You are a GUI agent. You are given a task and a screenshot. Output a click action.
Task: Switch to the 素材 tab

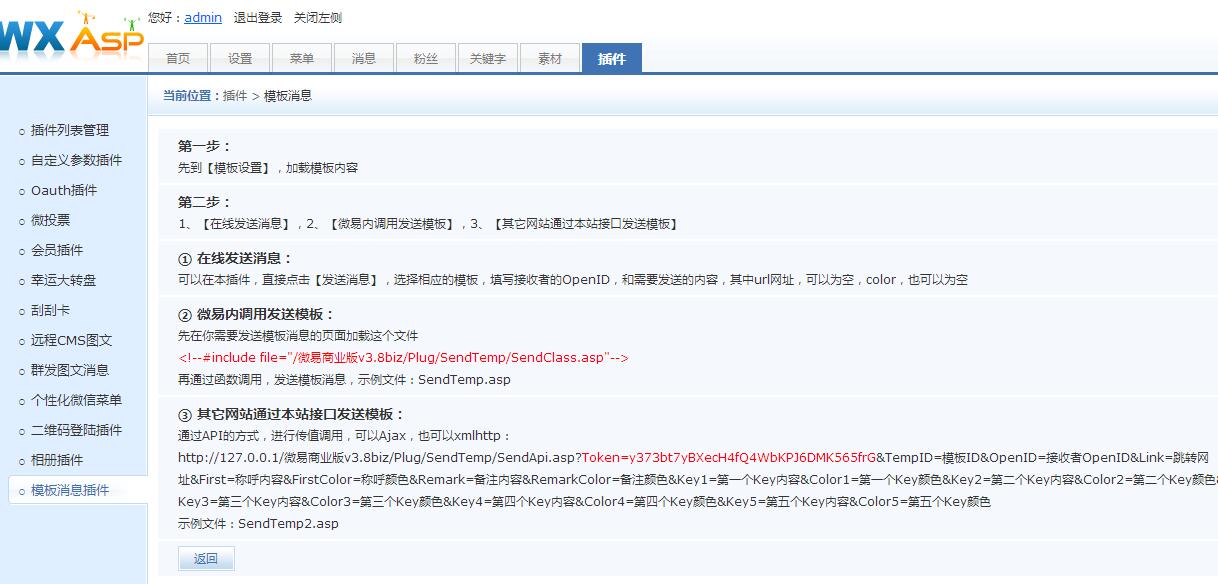coord(550,58)
